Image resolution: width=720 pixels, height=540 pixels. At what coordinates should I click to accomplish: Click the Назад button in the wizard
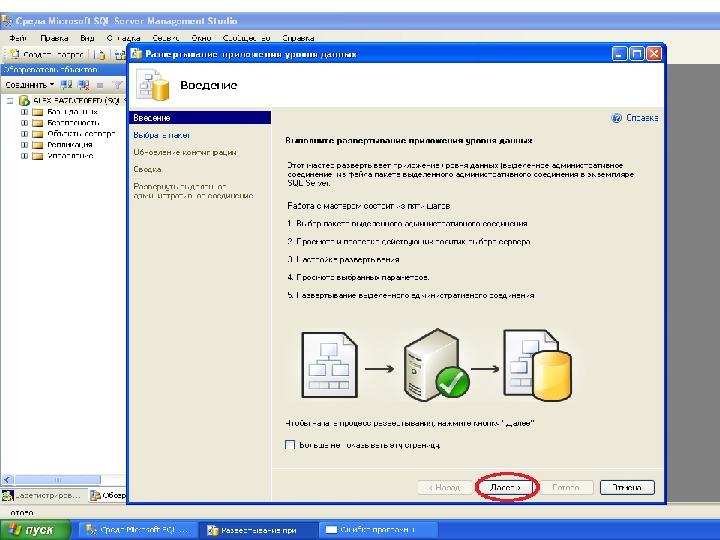(x=444, y=487)
